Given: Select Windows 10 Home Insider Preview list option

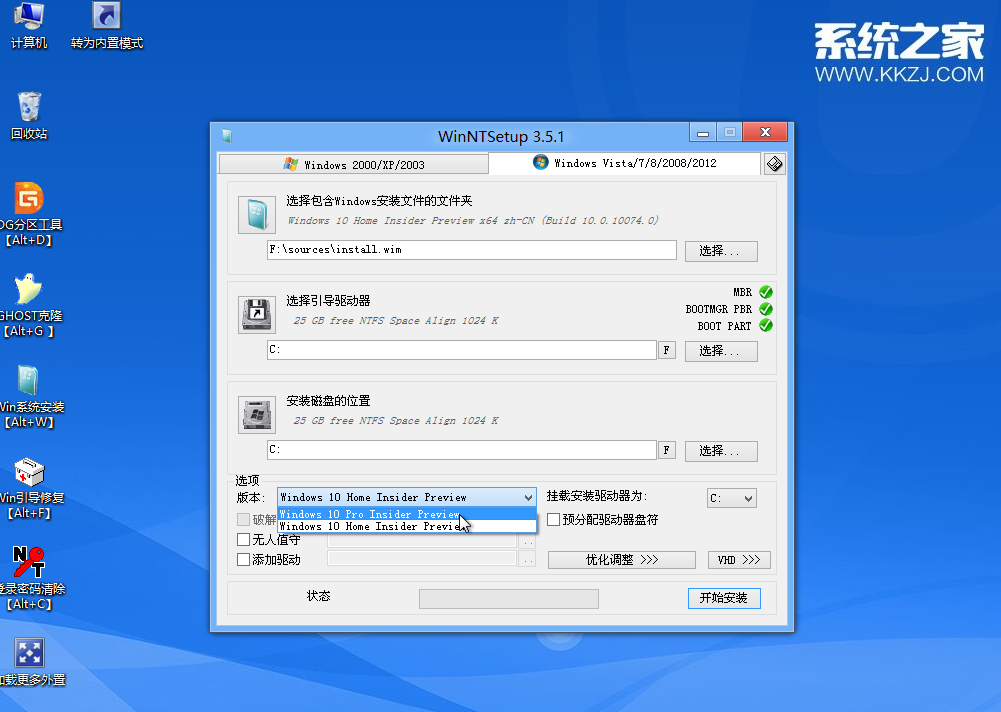Looking at the screenshot, I should 407,526.
